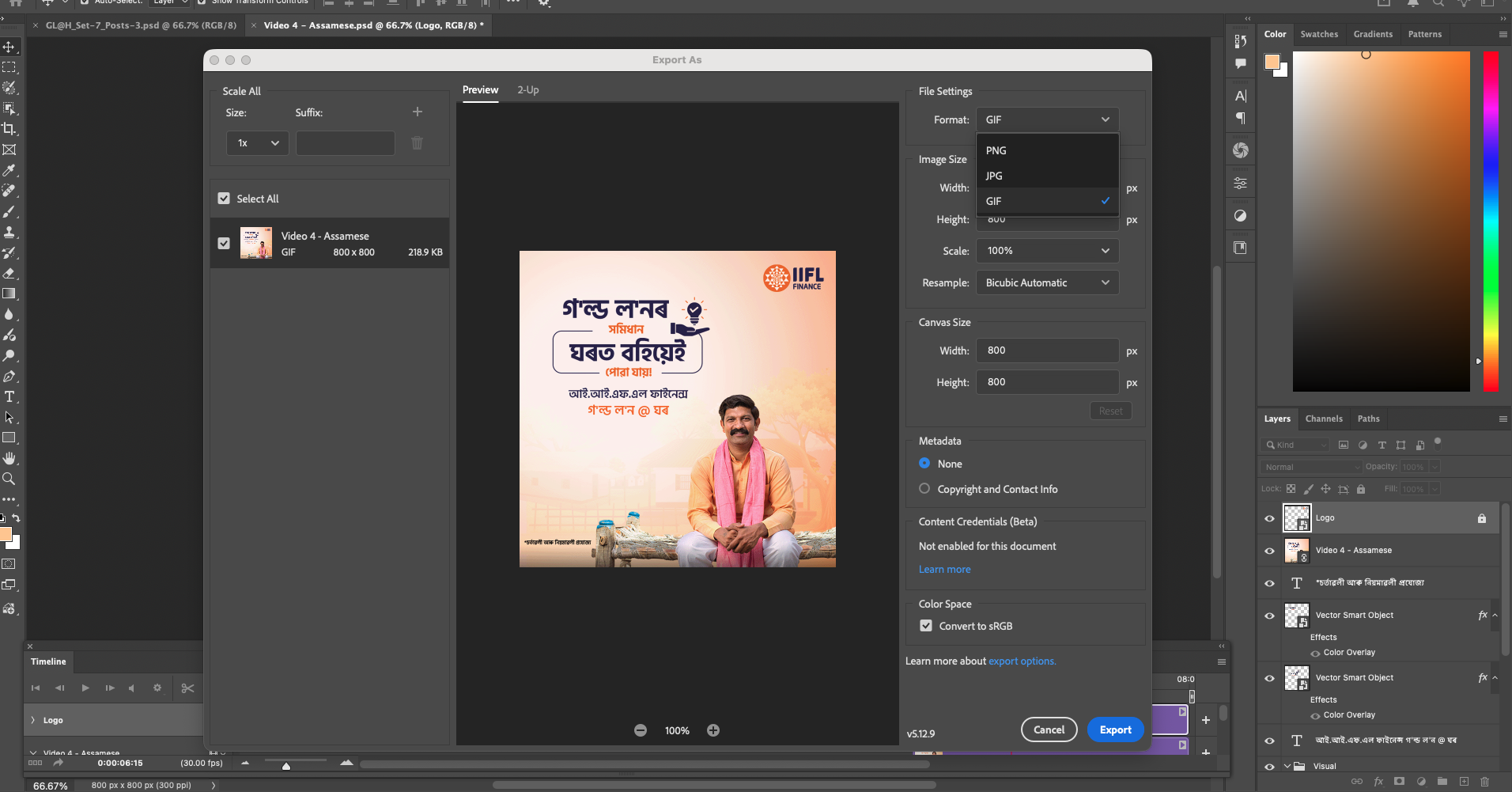Toggle the Convert to sRGB checkbox
Screen dimensions: 1512x792
926,625
